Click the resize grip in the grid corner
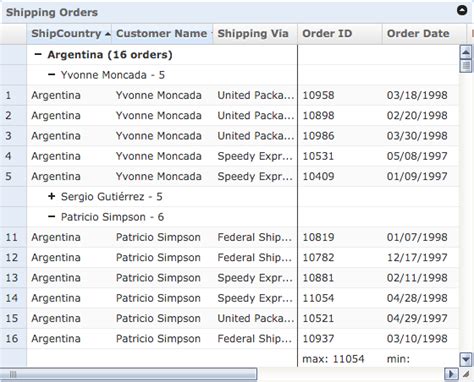Screen dimensions: 474x382 [466, 374]
